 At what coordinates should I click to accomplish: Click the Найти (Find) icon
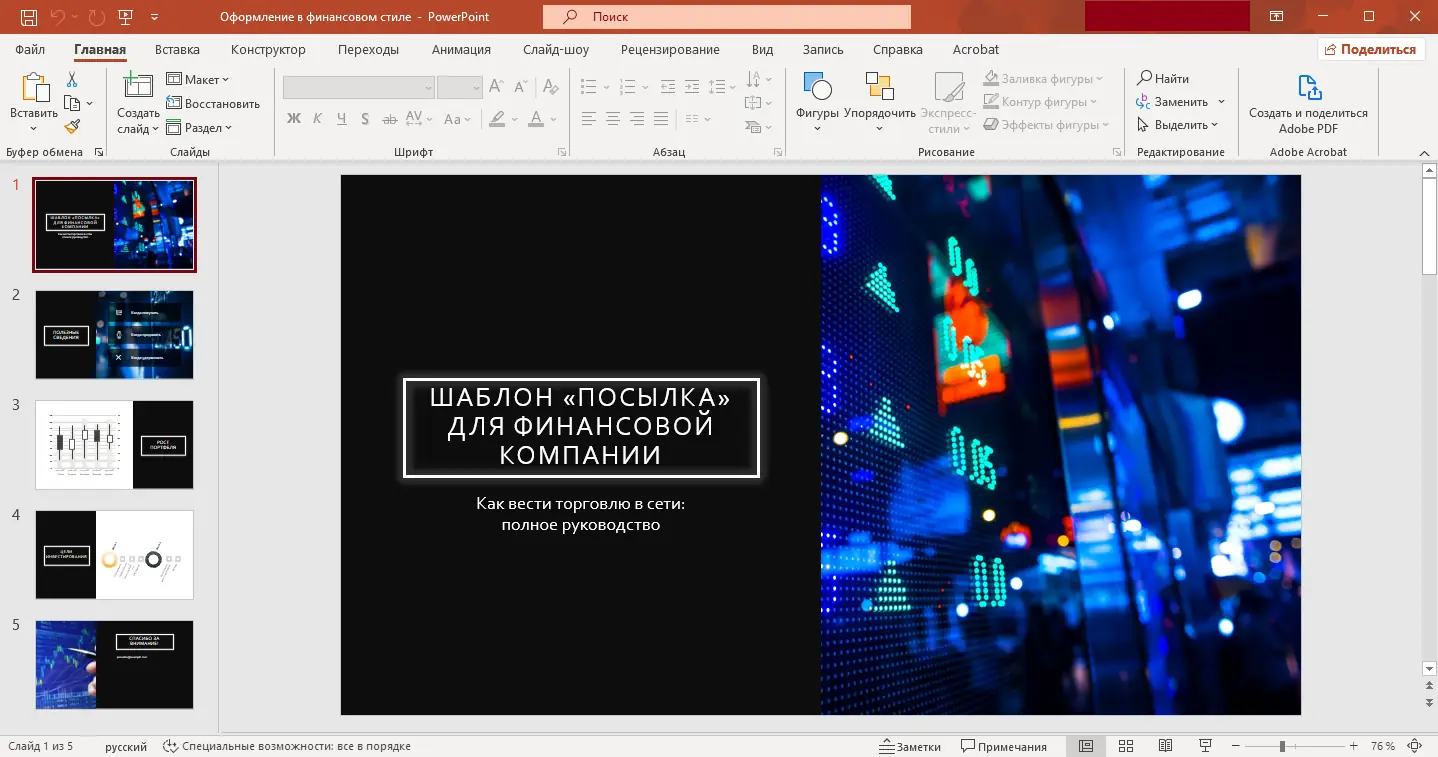tap(1164, 78)
